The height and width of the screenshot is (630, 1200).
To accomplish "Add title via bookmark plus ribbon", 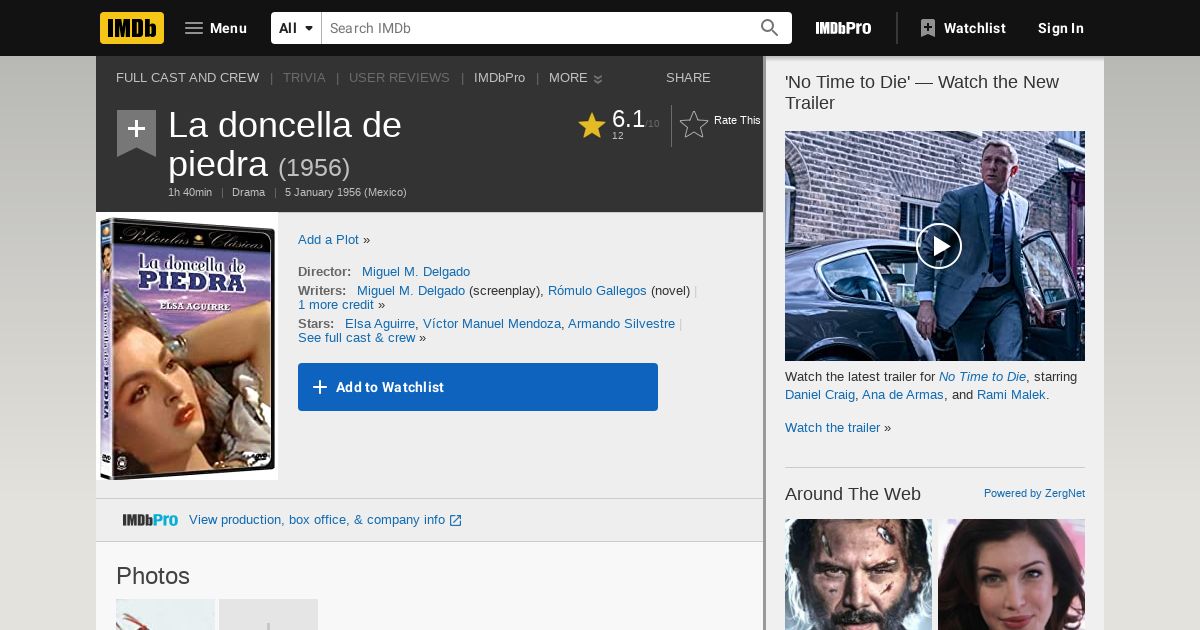I will coord(136,132).
